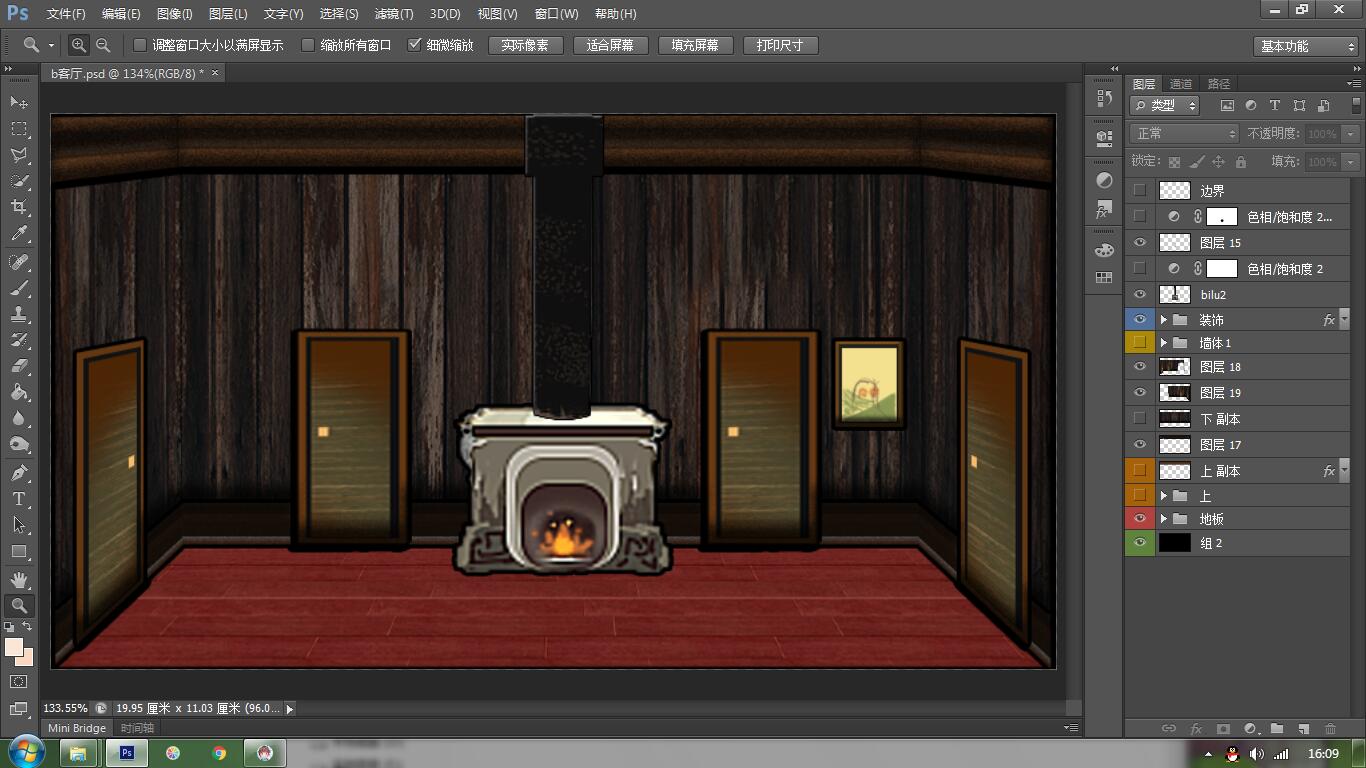Select the Crop tool
This screenshot has height=768, width=1366.
(x=19, y=207)
